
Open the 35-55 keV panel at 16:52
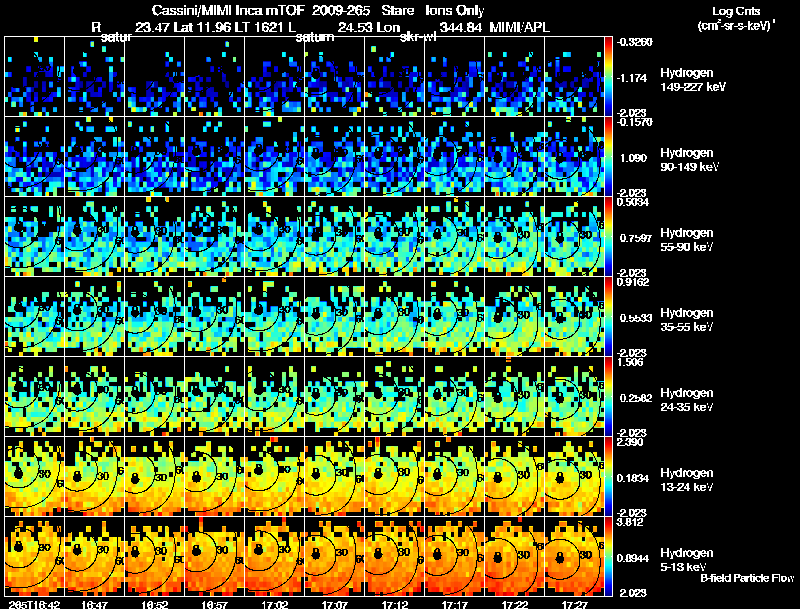[154, 317]
